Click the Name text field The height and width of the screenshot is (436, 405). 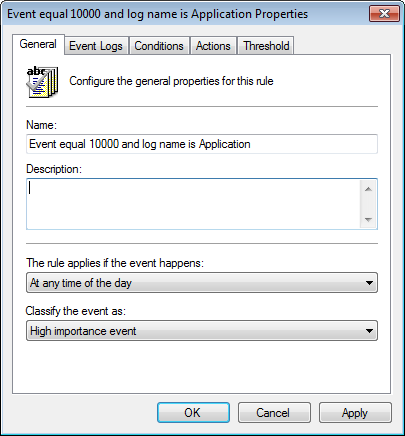click(x=202, y=144)
